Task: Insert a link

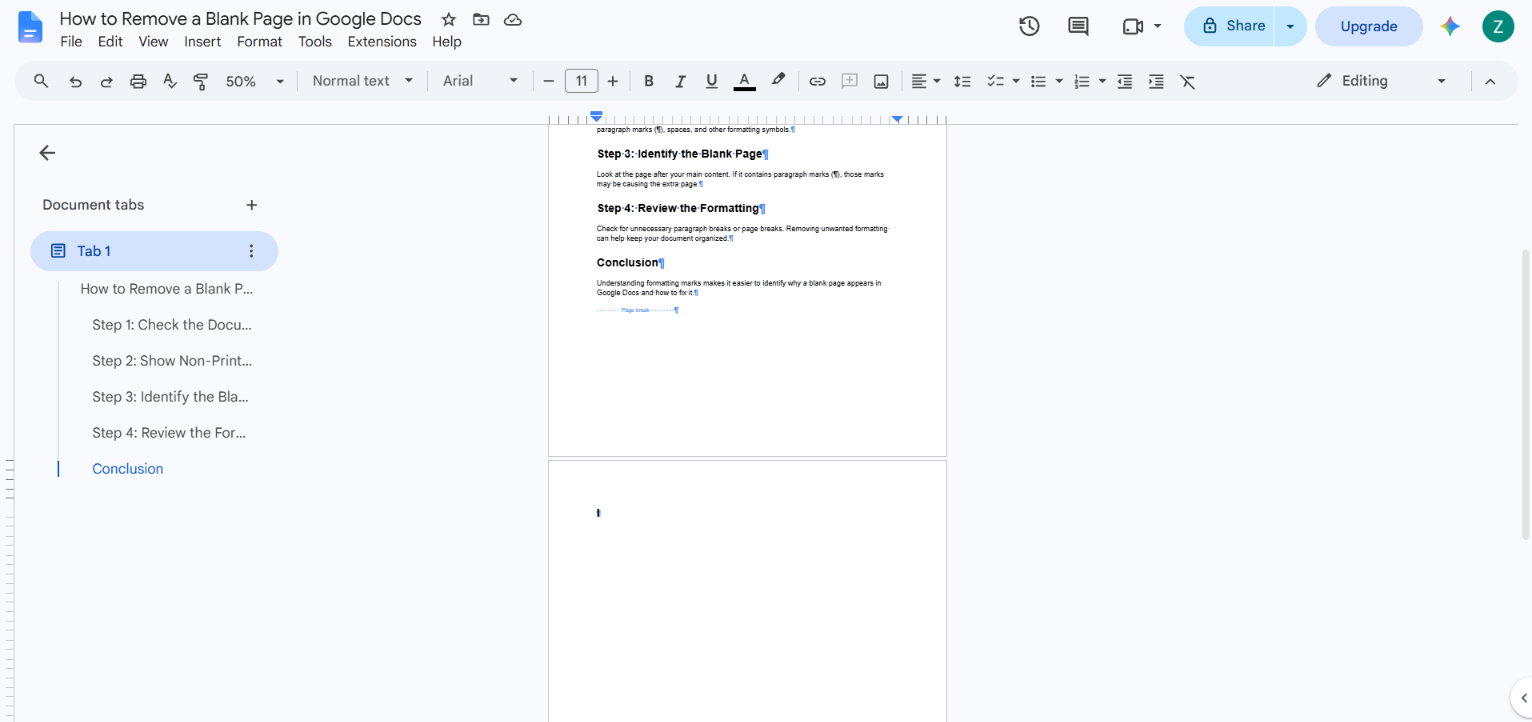Action: 817,81
